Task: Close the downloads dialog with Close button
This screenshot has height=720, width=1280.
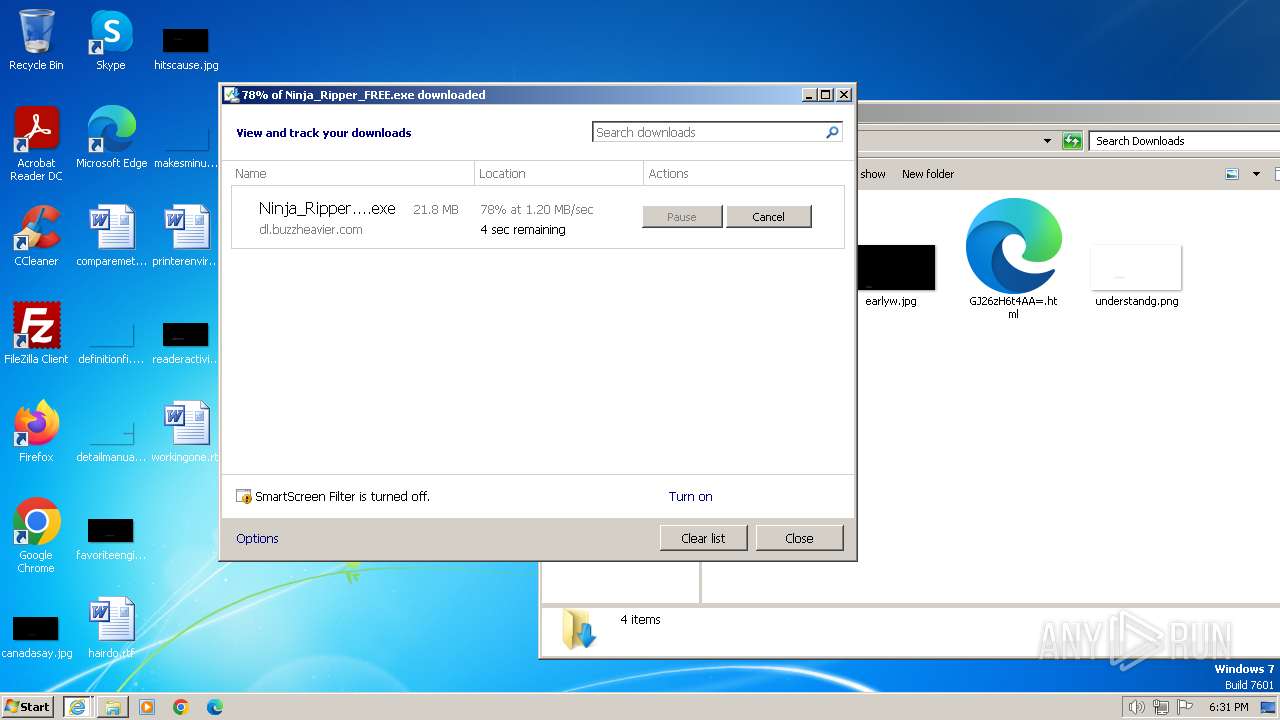Action: tap(799, 538)
